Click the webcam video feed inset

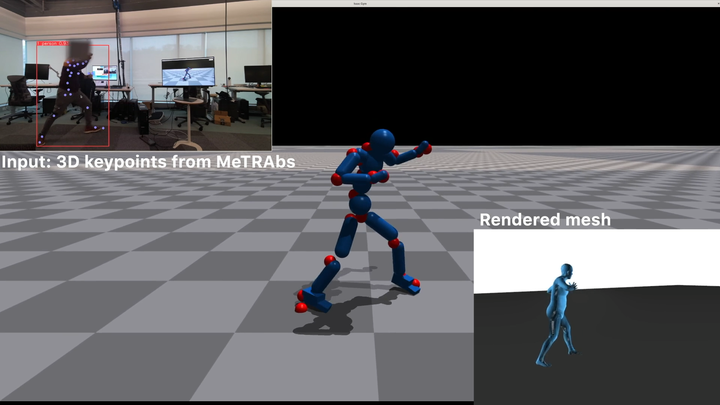pyautogui.click(x=136, y=75)
